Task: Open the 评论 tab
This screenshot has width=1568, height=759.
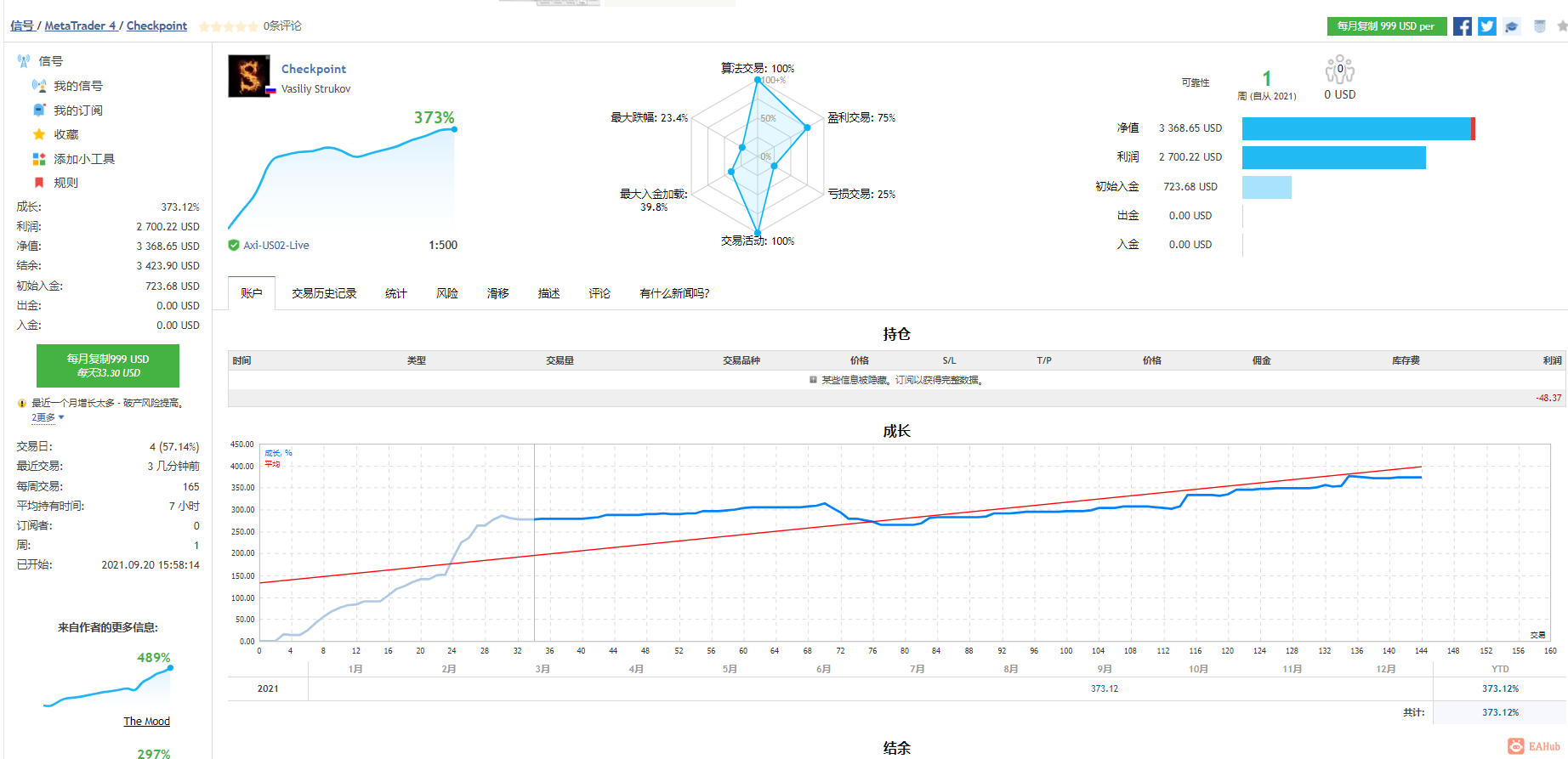Action: tap(599, 293)
